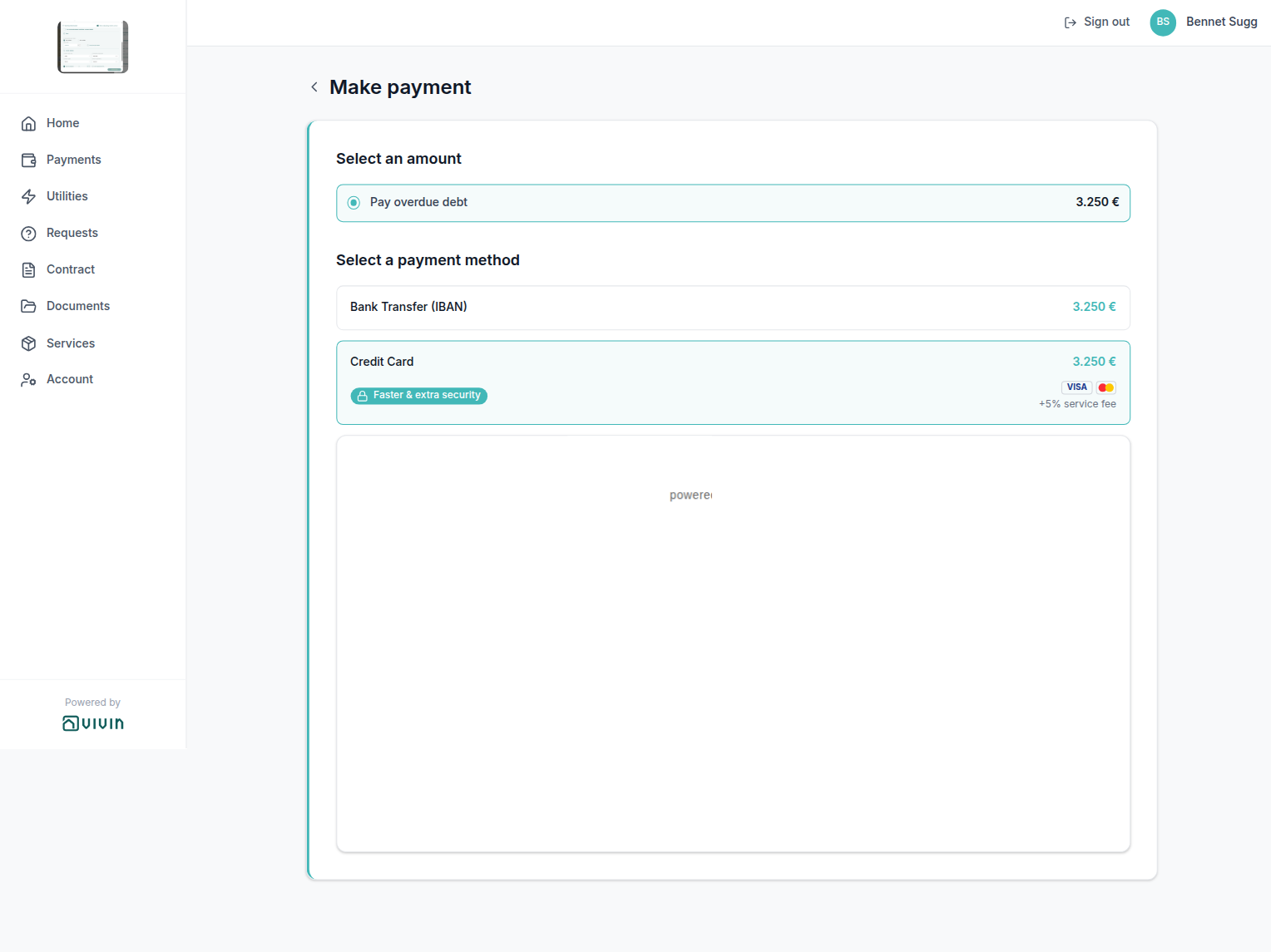Open the Account menu item
The height and width of the screenshot is (952, 1271).
pyautogui.click(x=93, y=379)
